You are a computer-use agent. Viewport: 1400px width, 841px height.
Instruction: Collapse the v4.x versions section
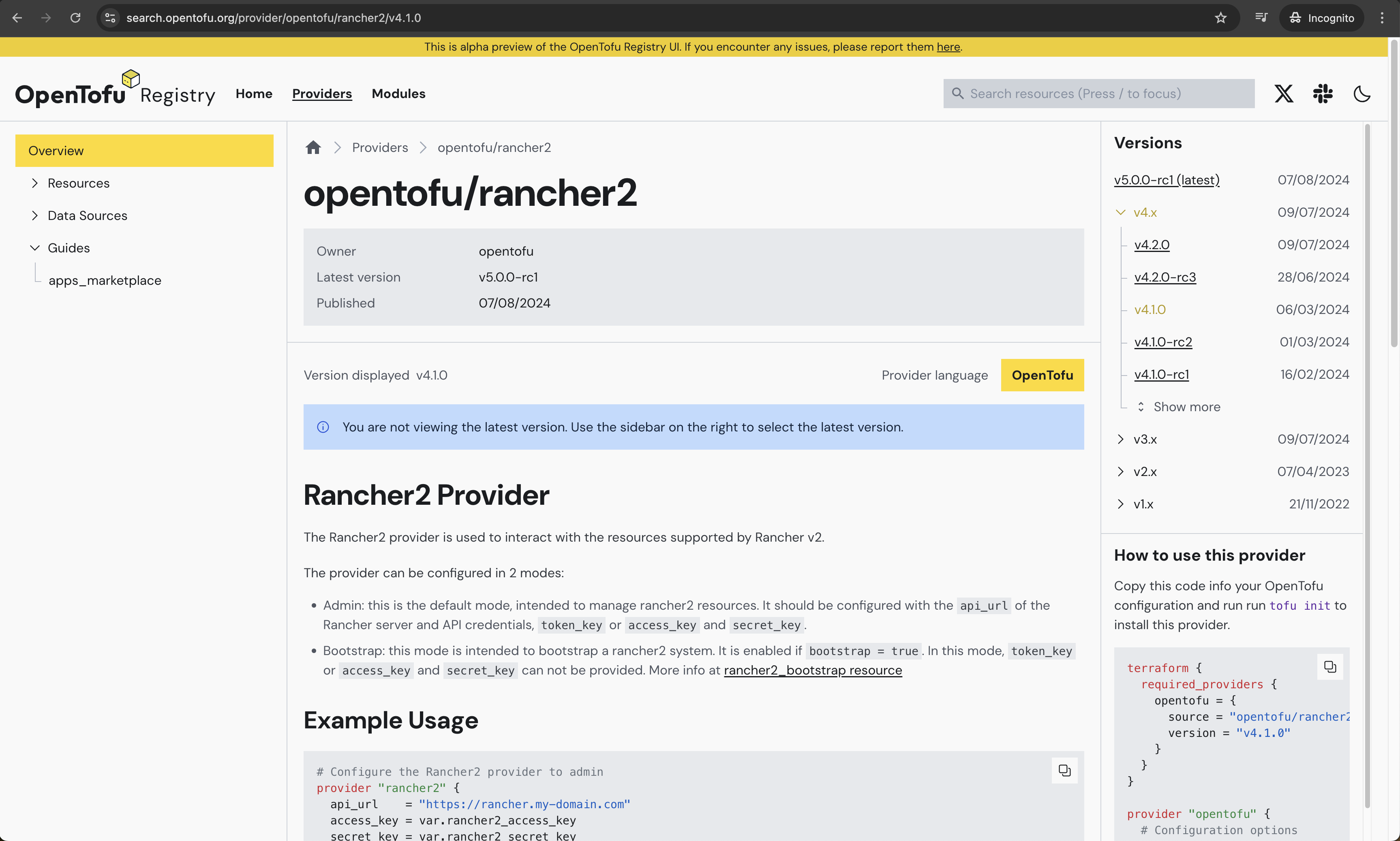[x=1120, y=212]
